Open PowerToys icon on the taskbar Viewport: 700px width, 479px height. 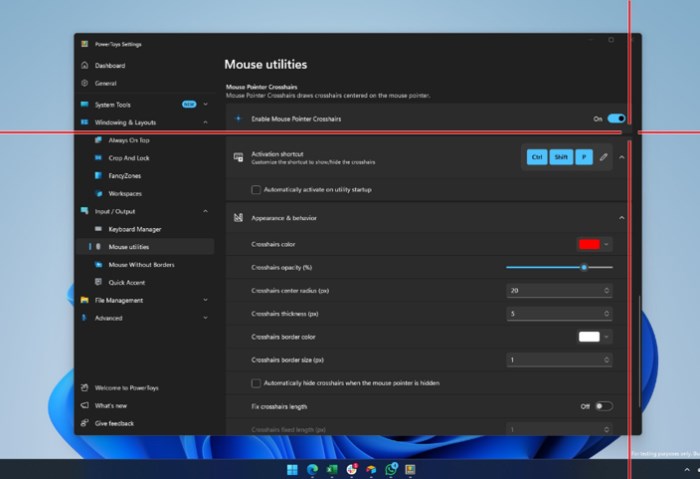click(x=410, y=469)
